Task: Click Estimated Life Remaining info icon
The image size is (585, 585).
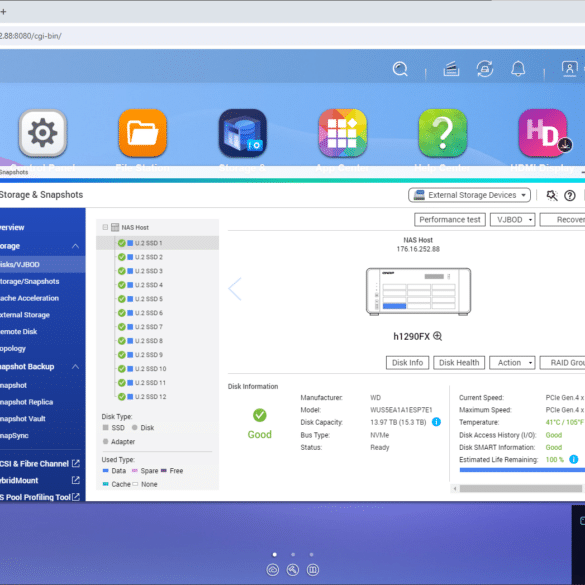Action: (573, 459)
